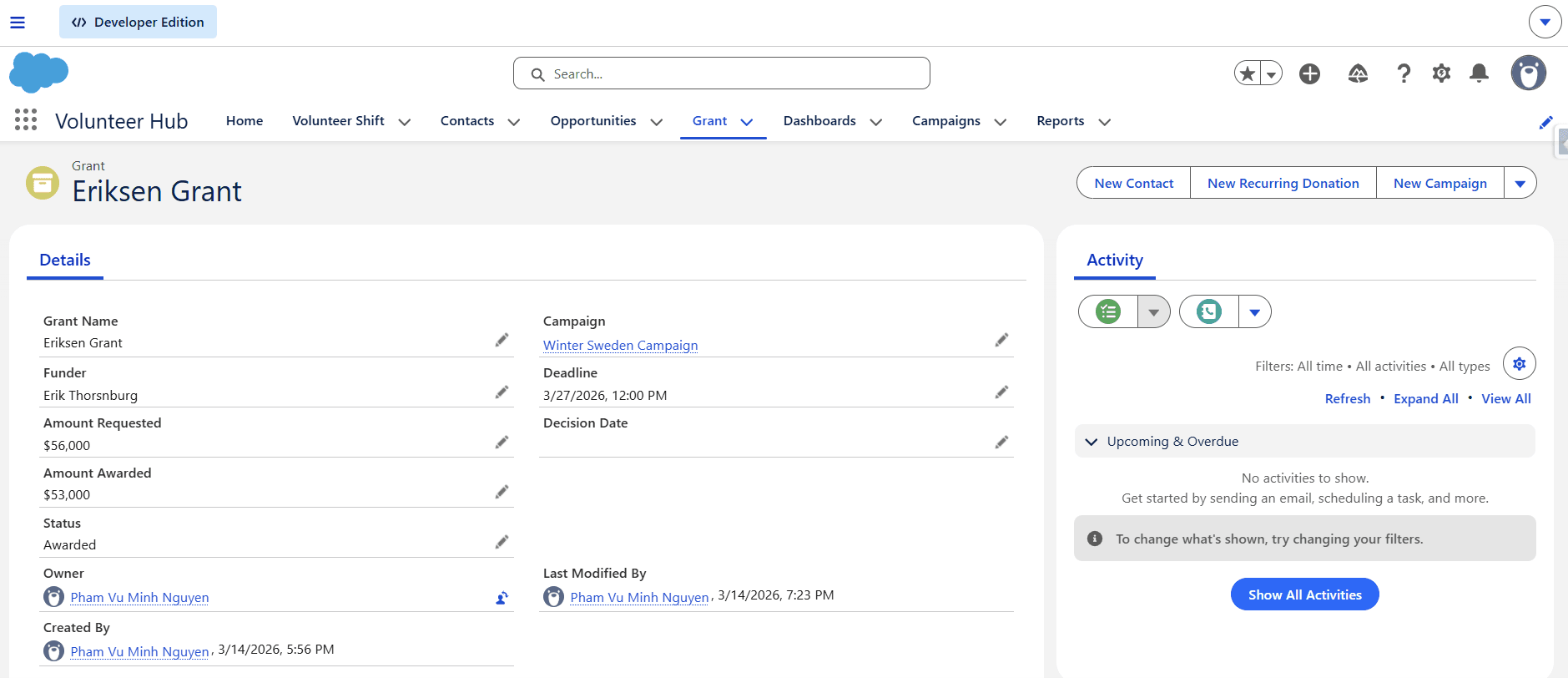The height and width of the screenshot is (678, 1568).
Task: Expand the Opportunities tab chevron
Action: click(657, 122)
